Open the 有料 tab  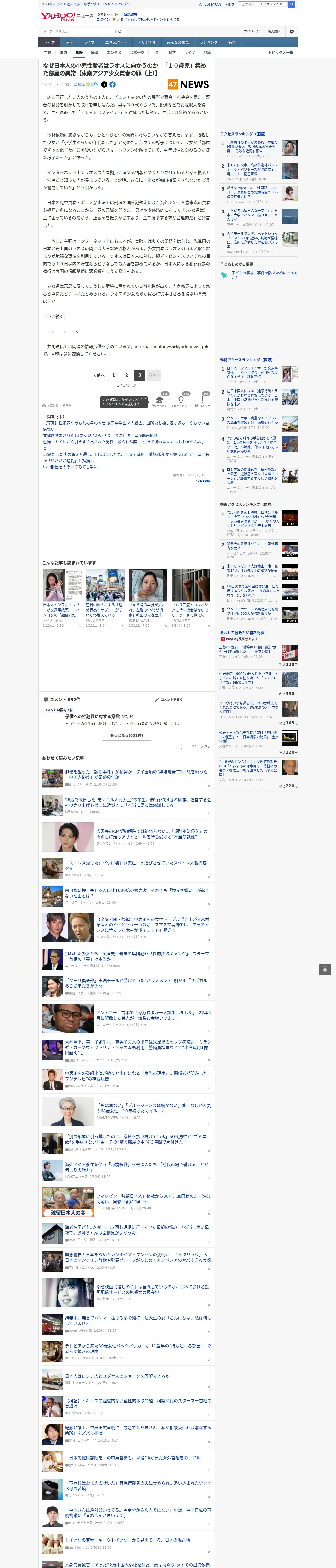click(x=232, y=43)
